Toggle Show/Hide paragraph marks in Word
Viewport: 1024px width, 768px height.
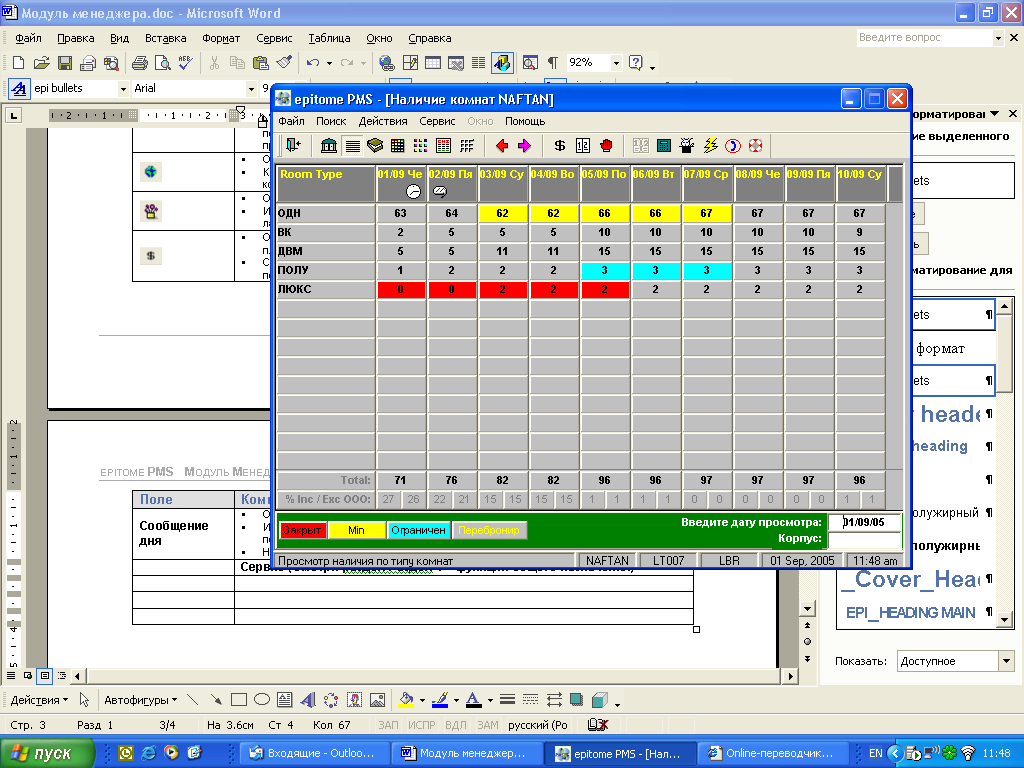[x=552, y=63]
